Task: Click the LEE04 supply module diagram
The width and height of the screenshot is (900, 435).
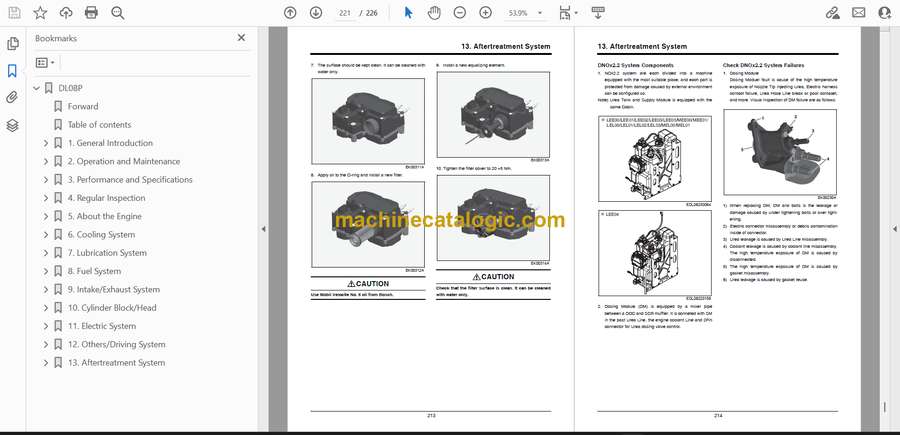Action: pos(654,253)
